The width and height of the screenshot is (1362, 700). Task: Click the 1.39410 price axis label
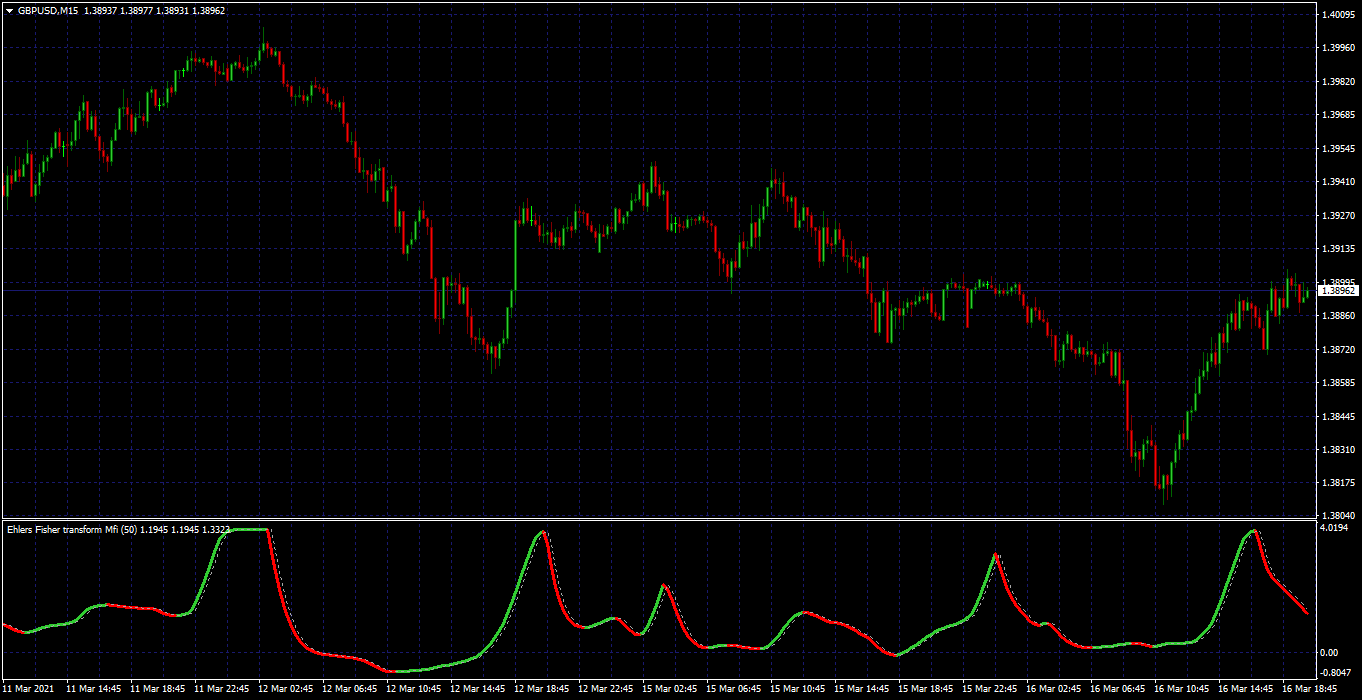pos(1338,182)
